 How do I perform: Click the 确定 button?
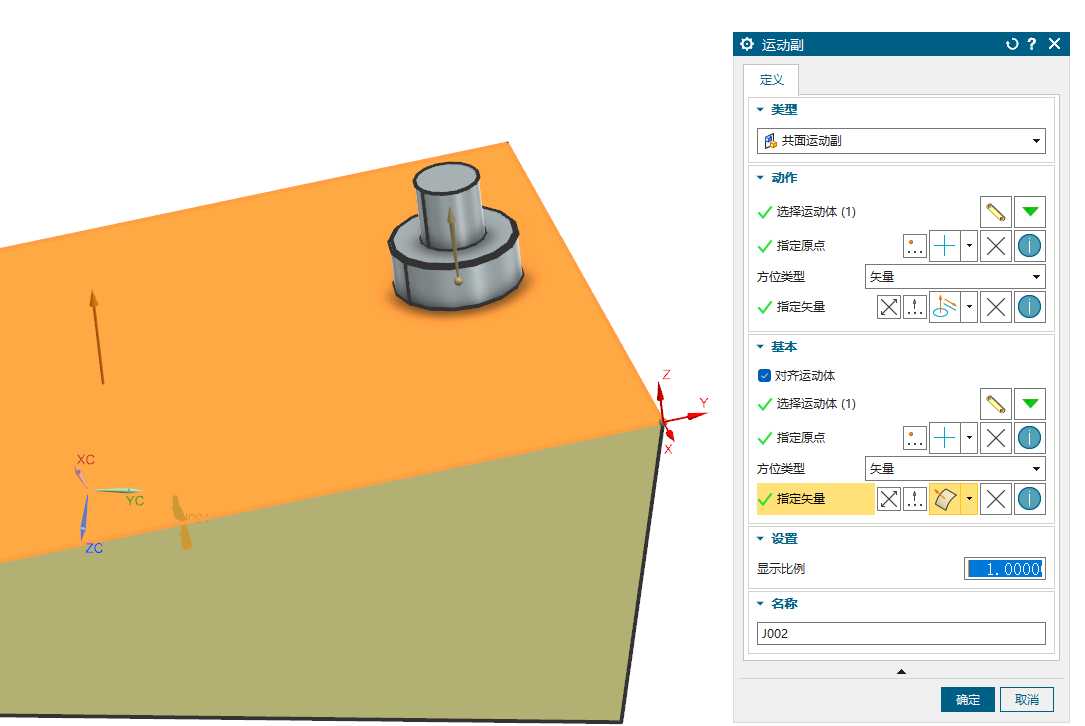(967, 699)
